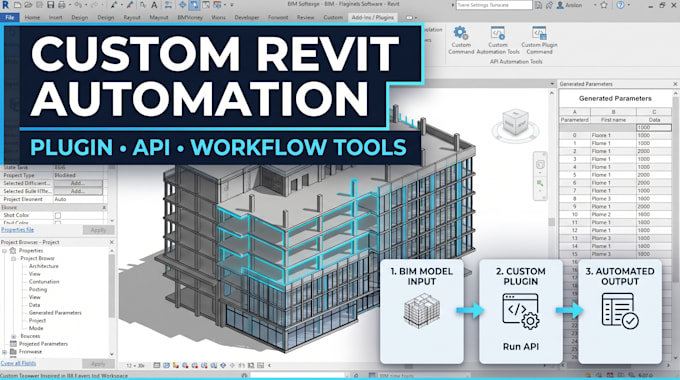Click the Cyew all Fields link
The height and width of the screenshot is (380, 680).
coord(18,364)
